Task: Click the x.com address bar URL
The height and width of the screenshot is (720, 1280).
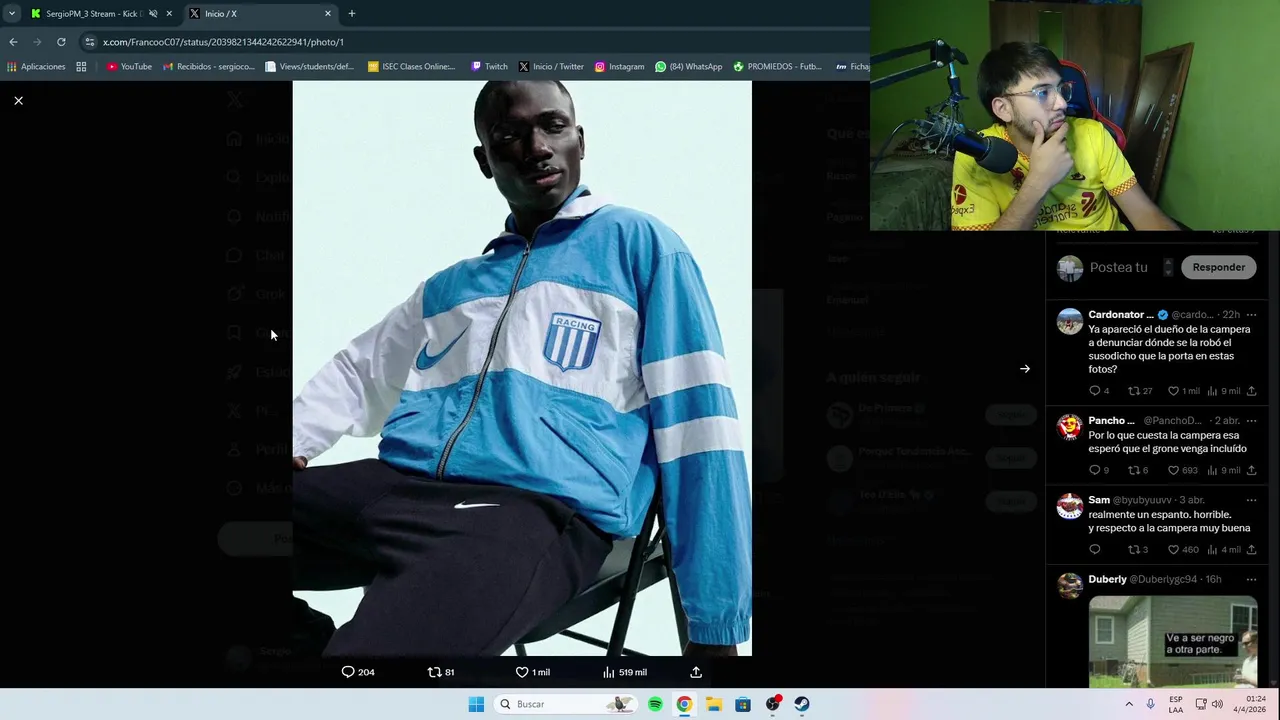Action: click(x=223, y=42)
